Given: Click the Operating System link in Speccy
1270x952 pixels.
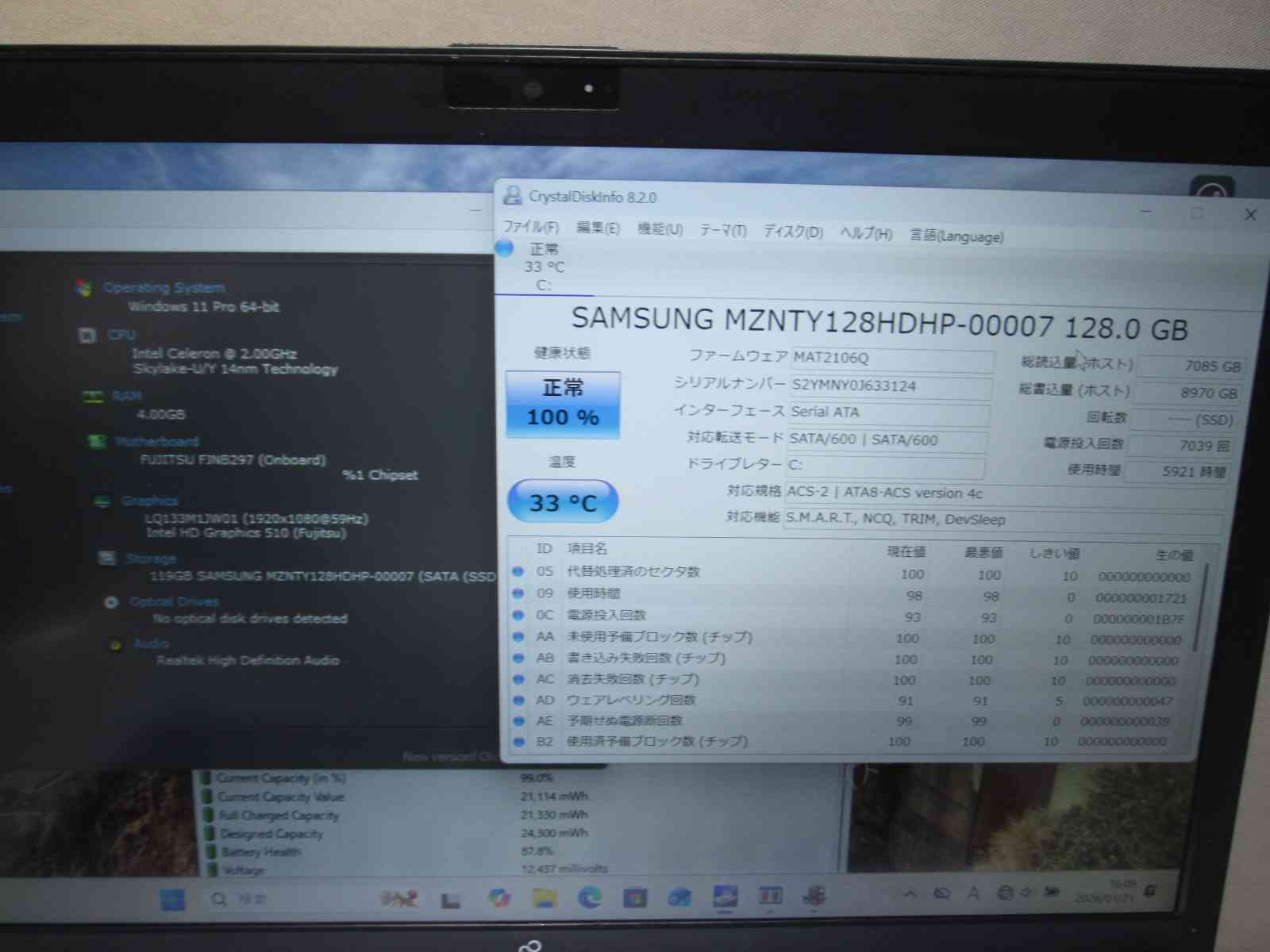Looking at the screenshot, I should 164,287.
